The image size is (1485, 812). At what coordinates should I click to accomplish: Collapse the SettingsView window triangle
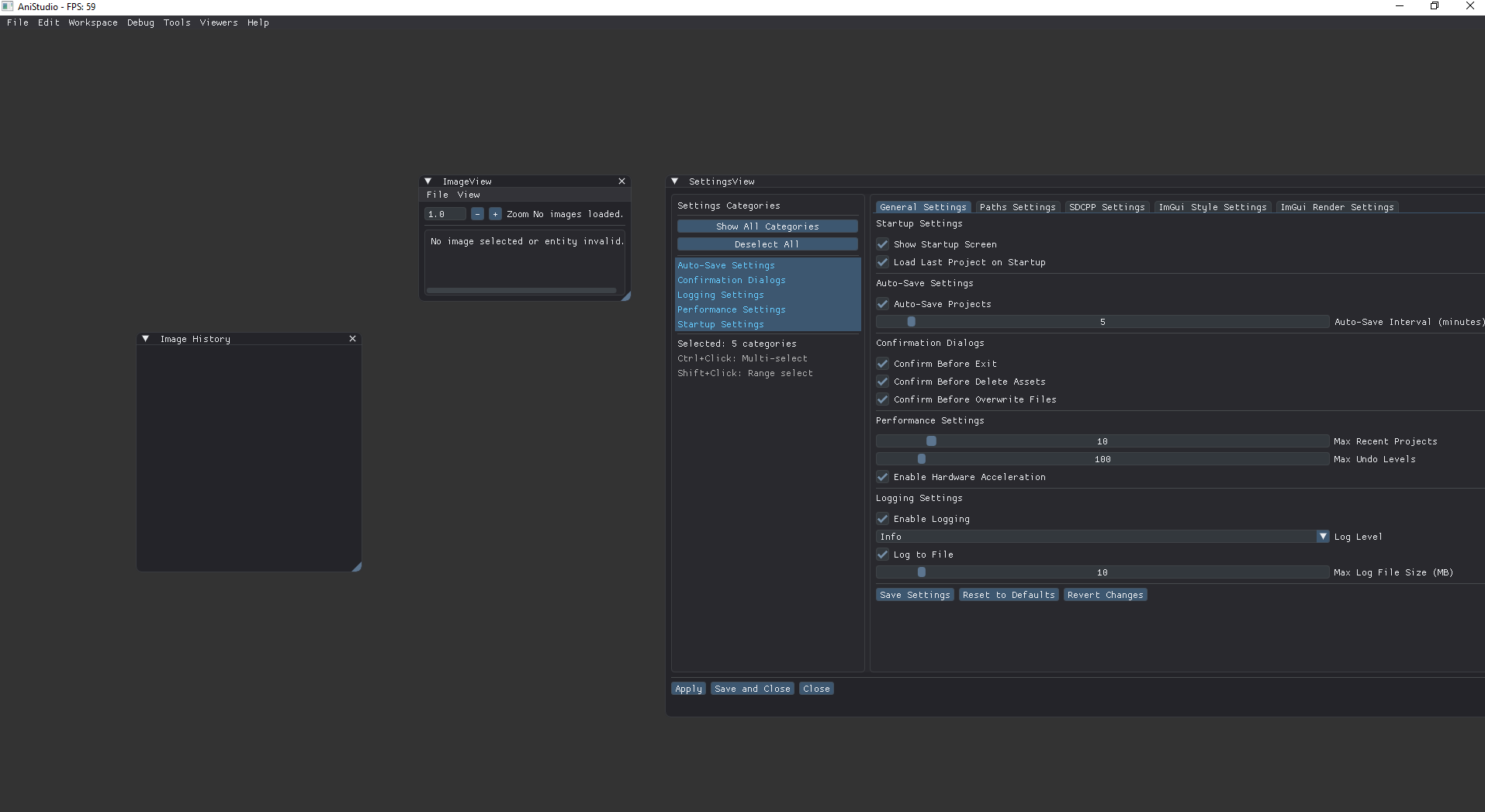(675, 181)
